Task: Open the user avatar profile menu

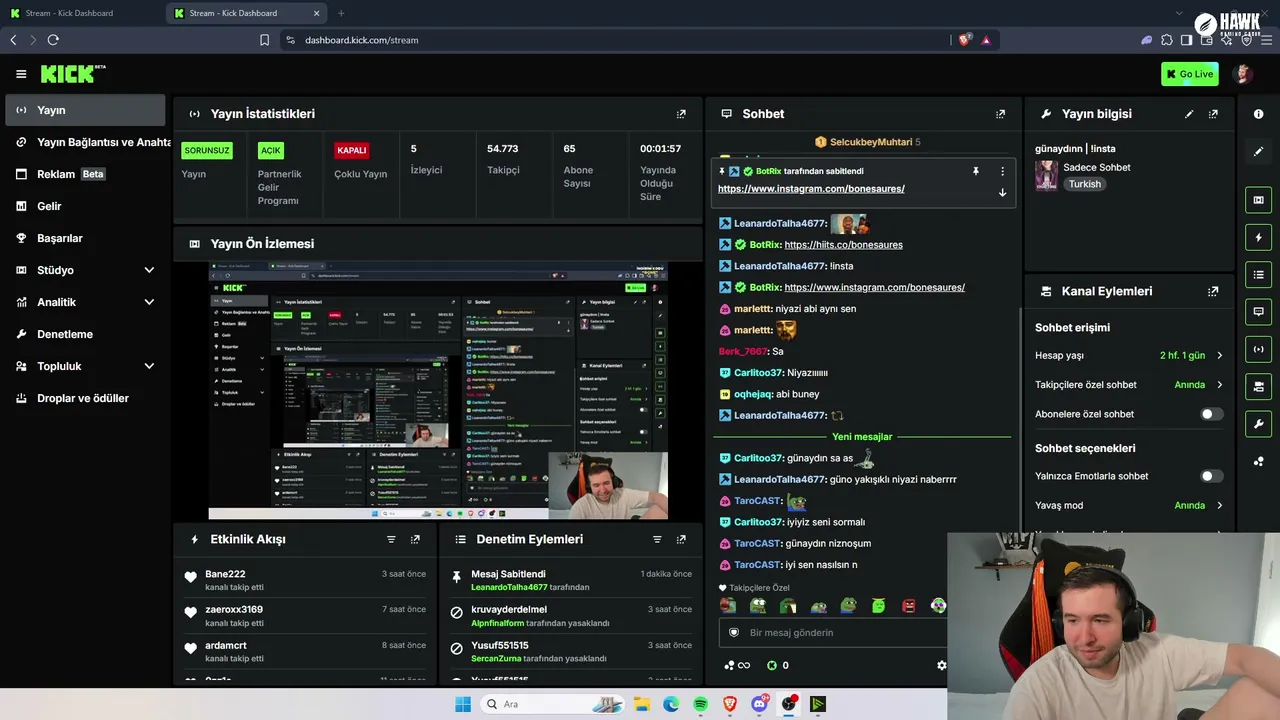Action: click(x=1244, y=74)
